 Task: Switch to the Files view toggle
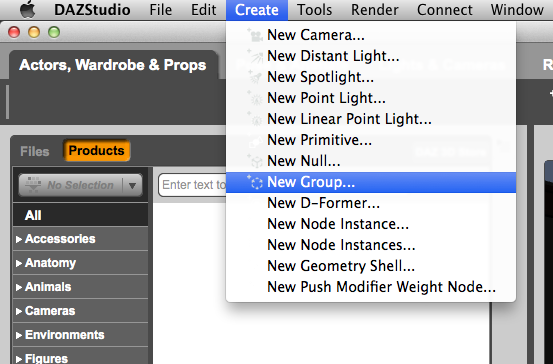tap(35, 151)
